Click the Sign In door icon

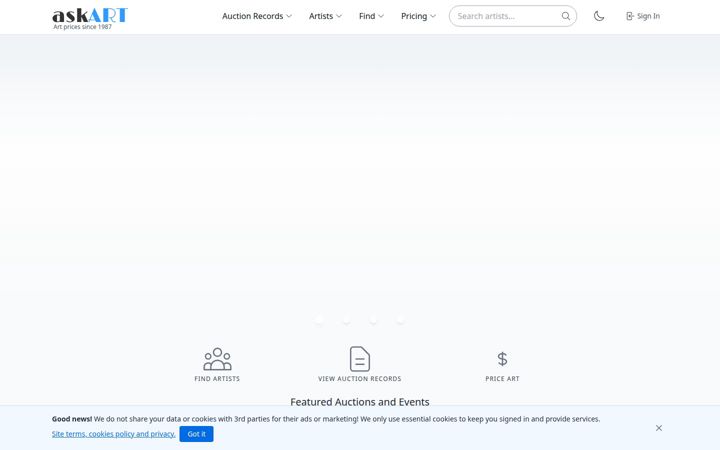(630, 16)
